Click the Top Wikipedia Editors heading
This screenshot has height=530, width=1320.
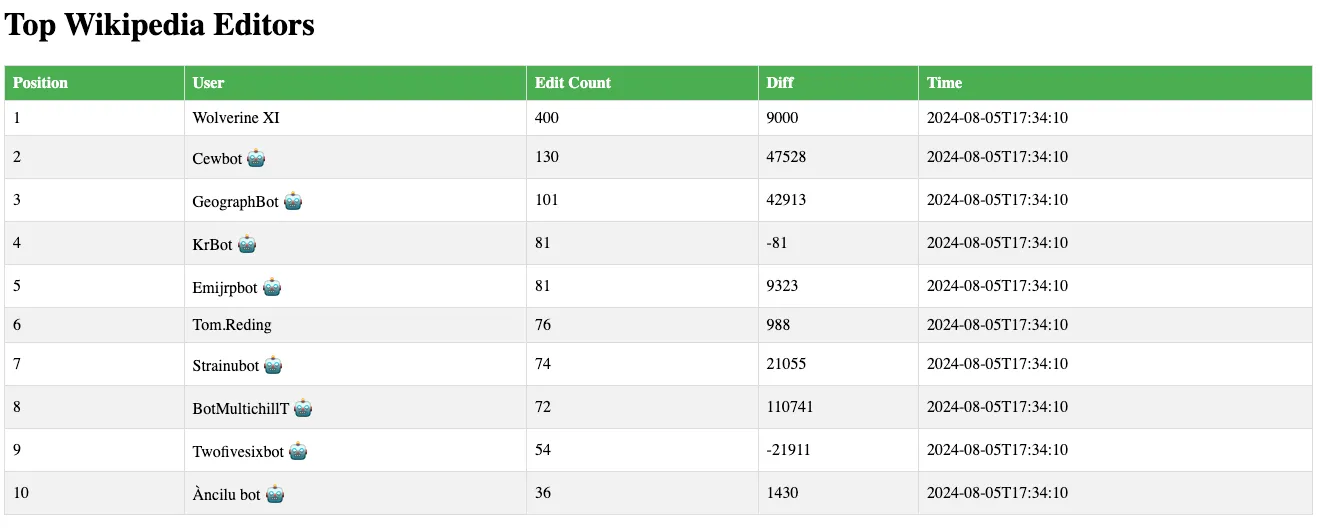point(160,26)
